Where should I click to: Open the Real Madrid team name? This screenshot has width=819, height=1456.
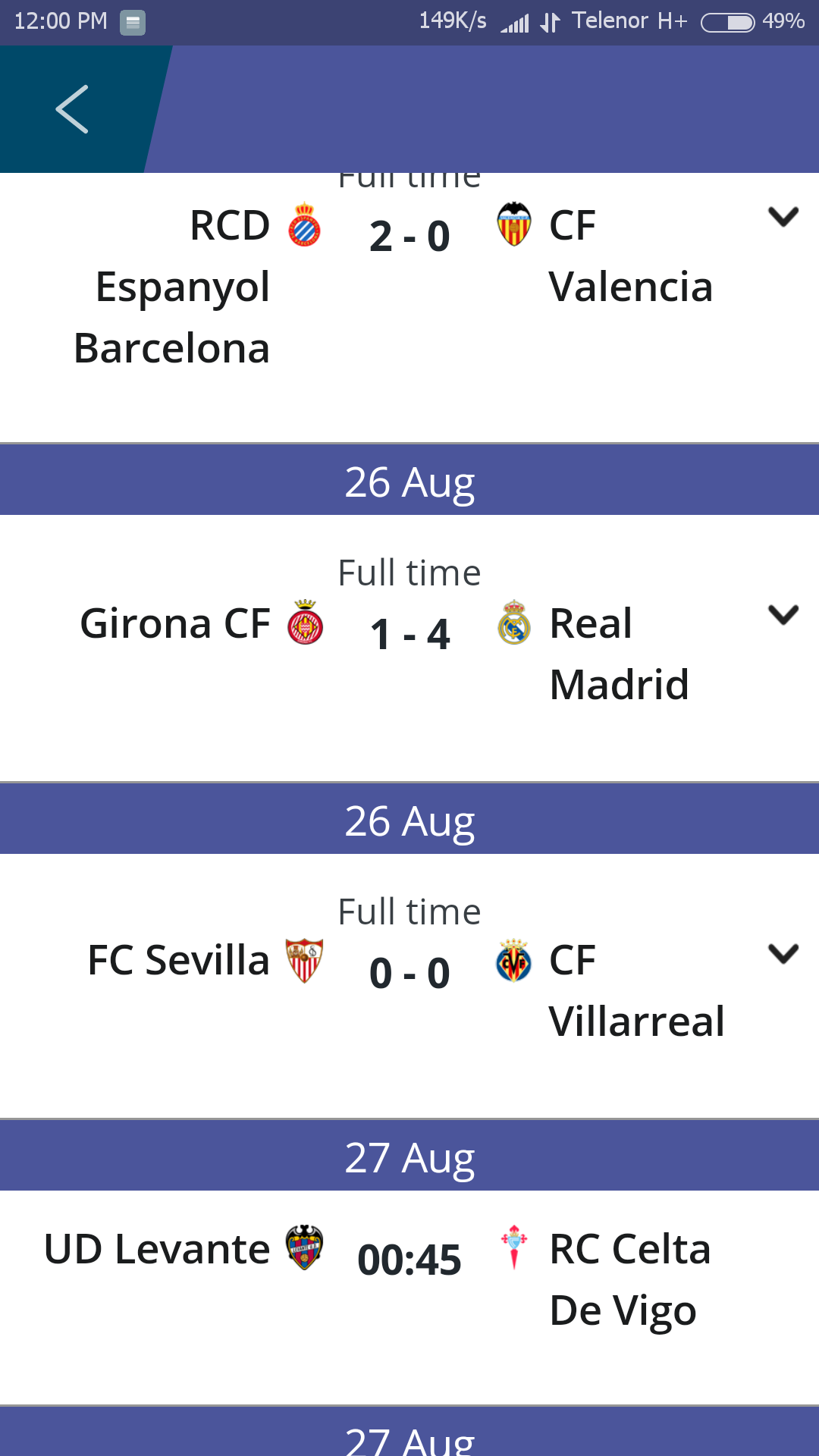620,654
